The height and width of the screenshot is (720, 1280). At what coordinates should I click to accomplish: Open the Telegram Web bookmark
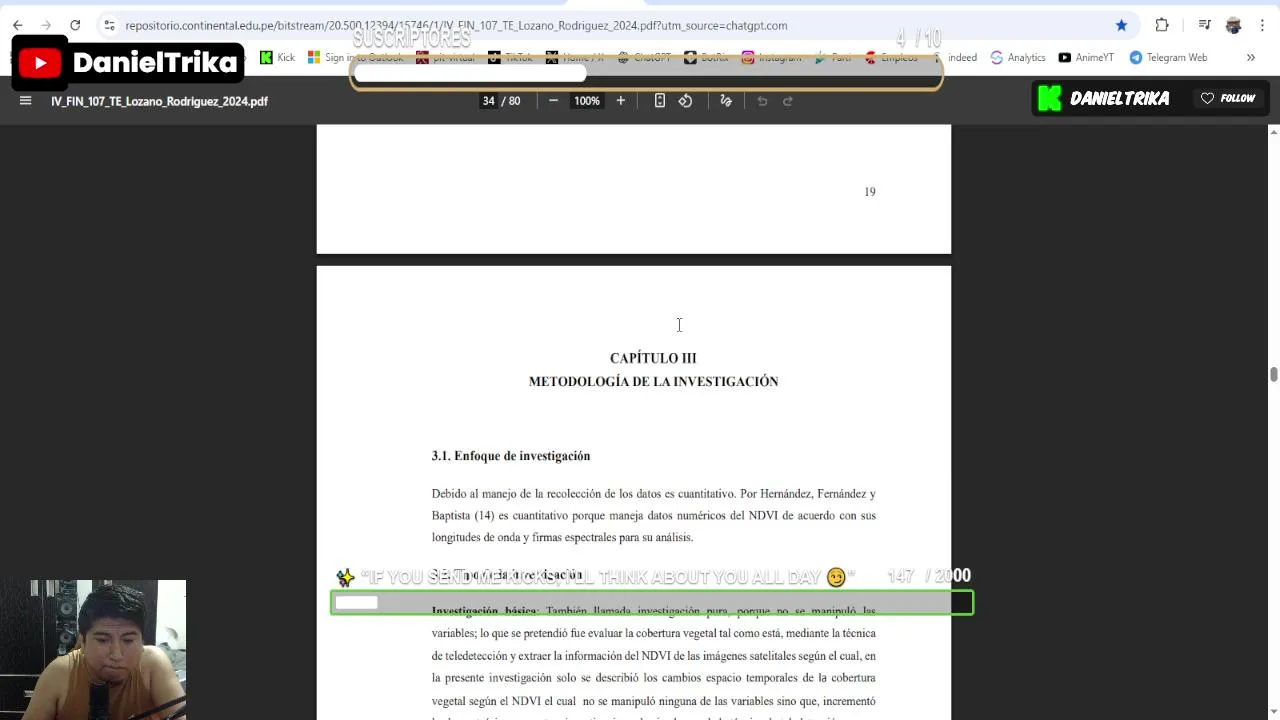coord(1168,58)
